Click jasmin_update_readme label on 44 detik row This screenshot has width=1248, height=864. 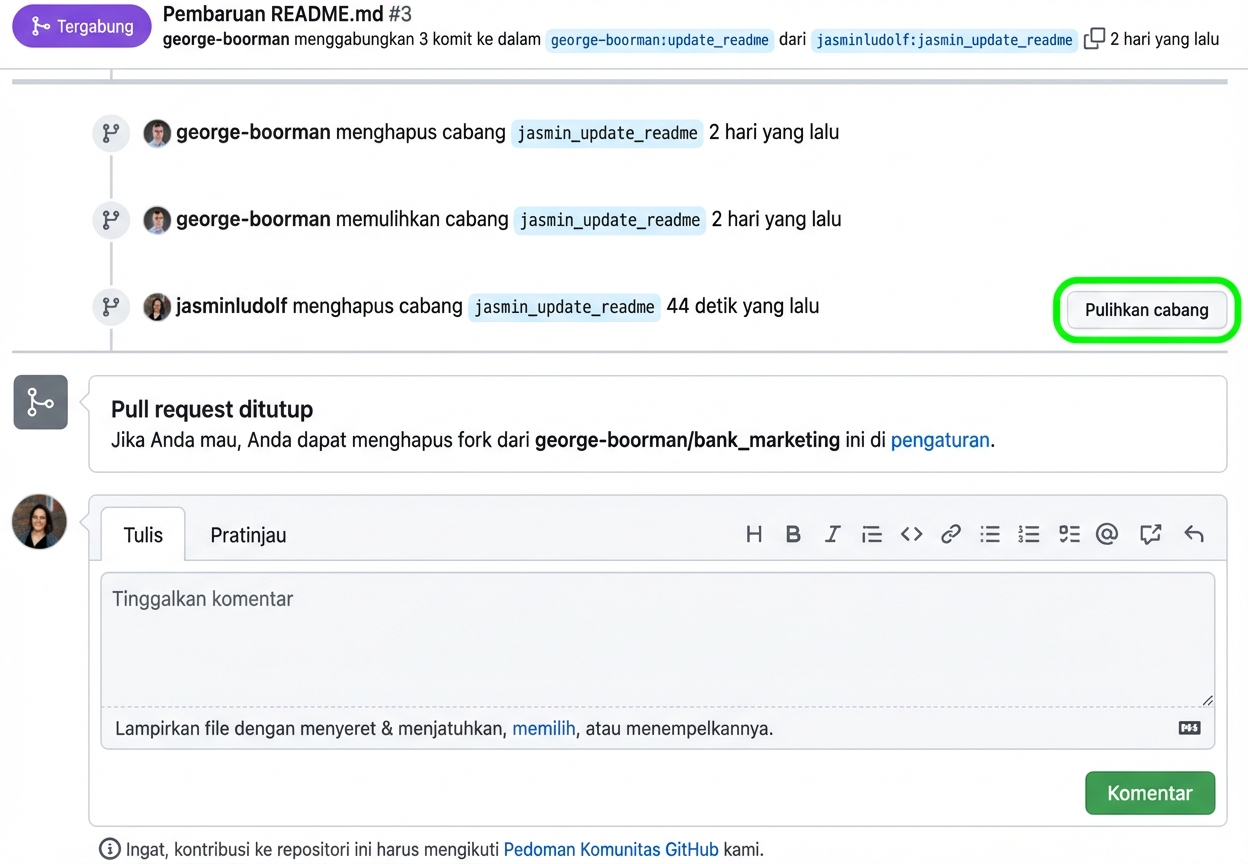[x=564, y=307]
